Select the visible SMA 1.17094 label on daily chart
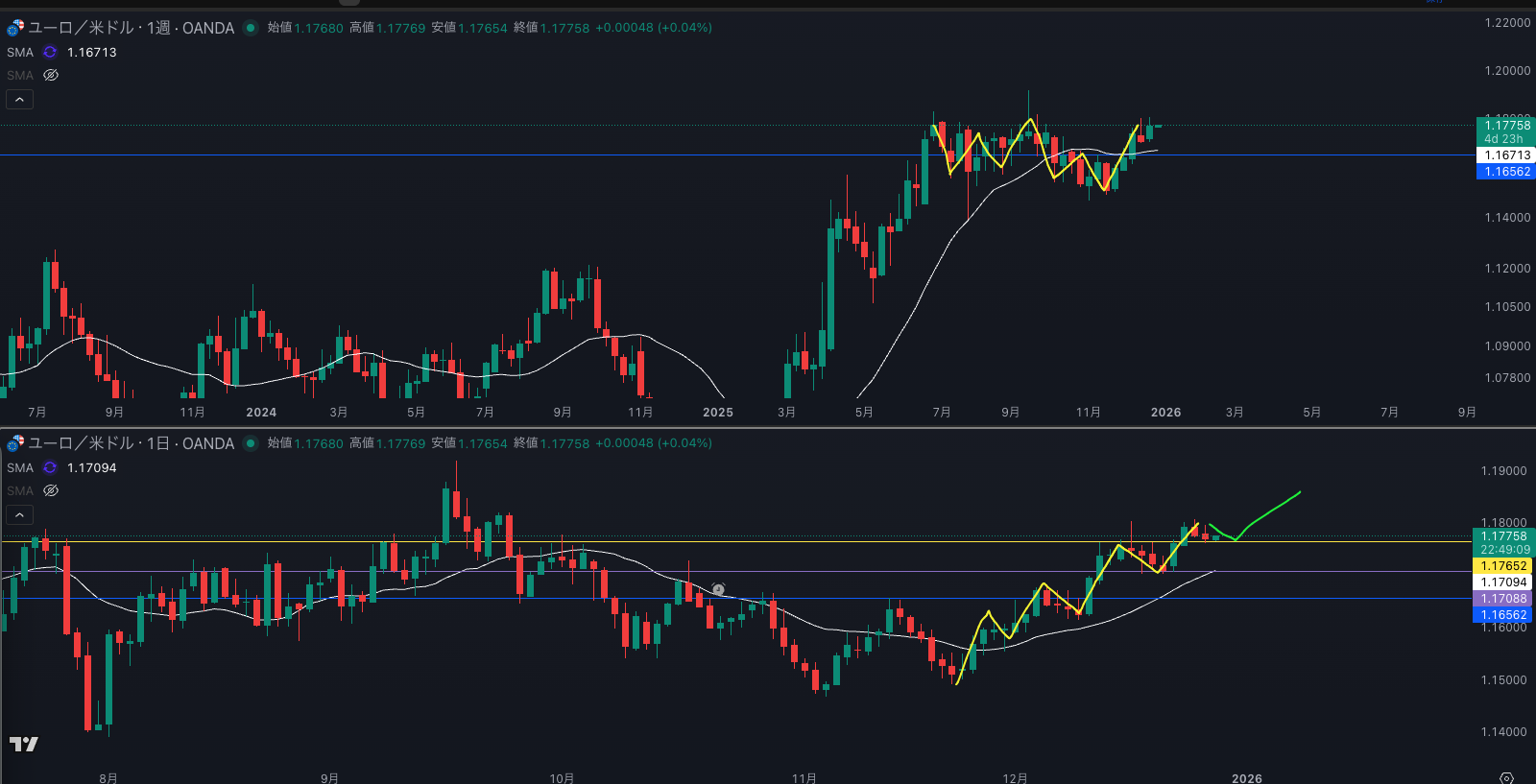The image size is (1536, 784). click(20, 467)
